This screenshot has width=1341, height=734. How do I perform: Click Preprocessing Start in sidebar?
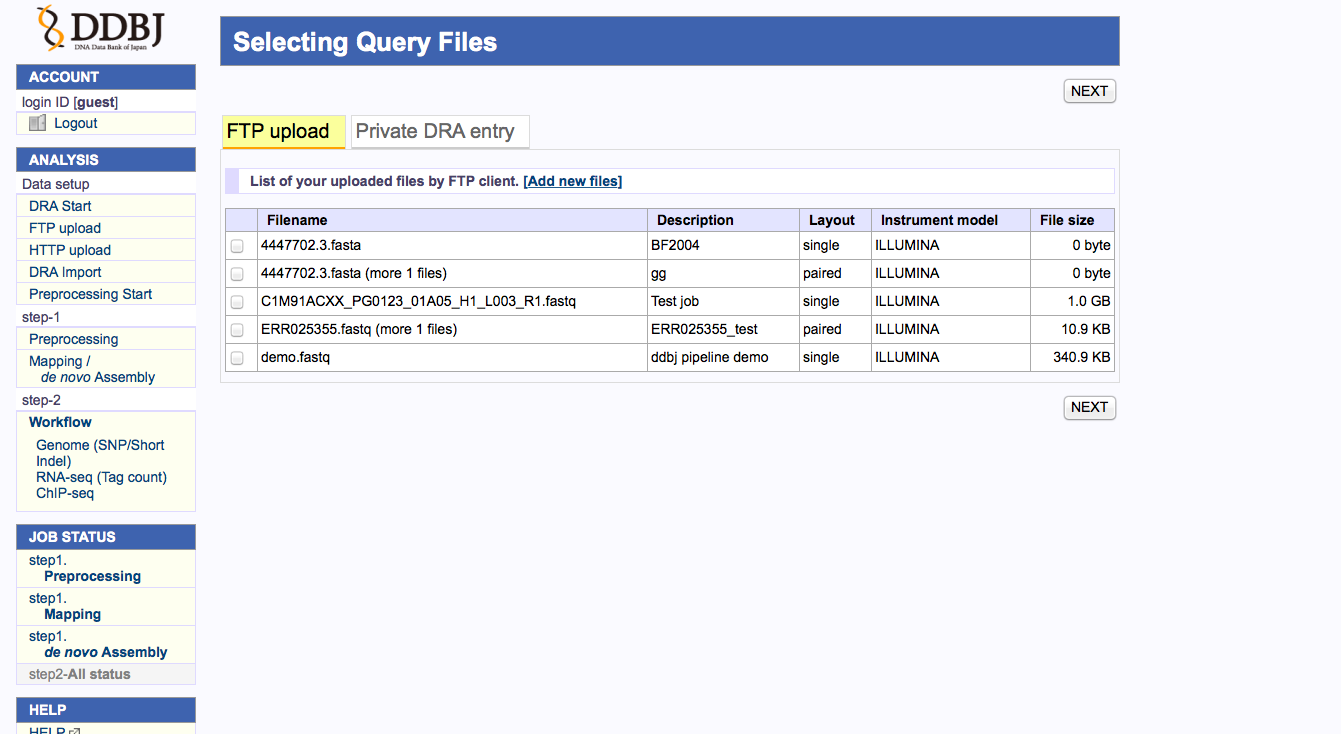[90, 294]
